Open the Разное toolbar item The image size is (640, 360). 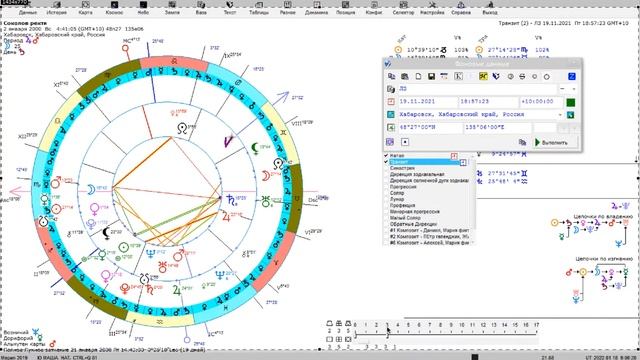(288, 8)
